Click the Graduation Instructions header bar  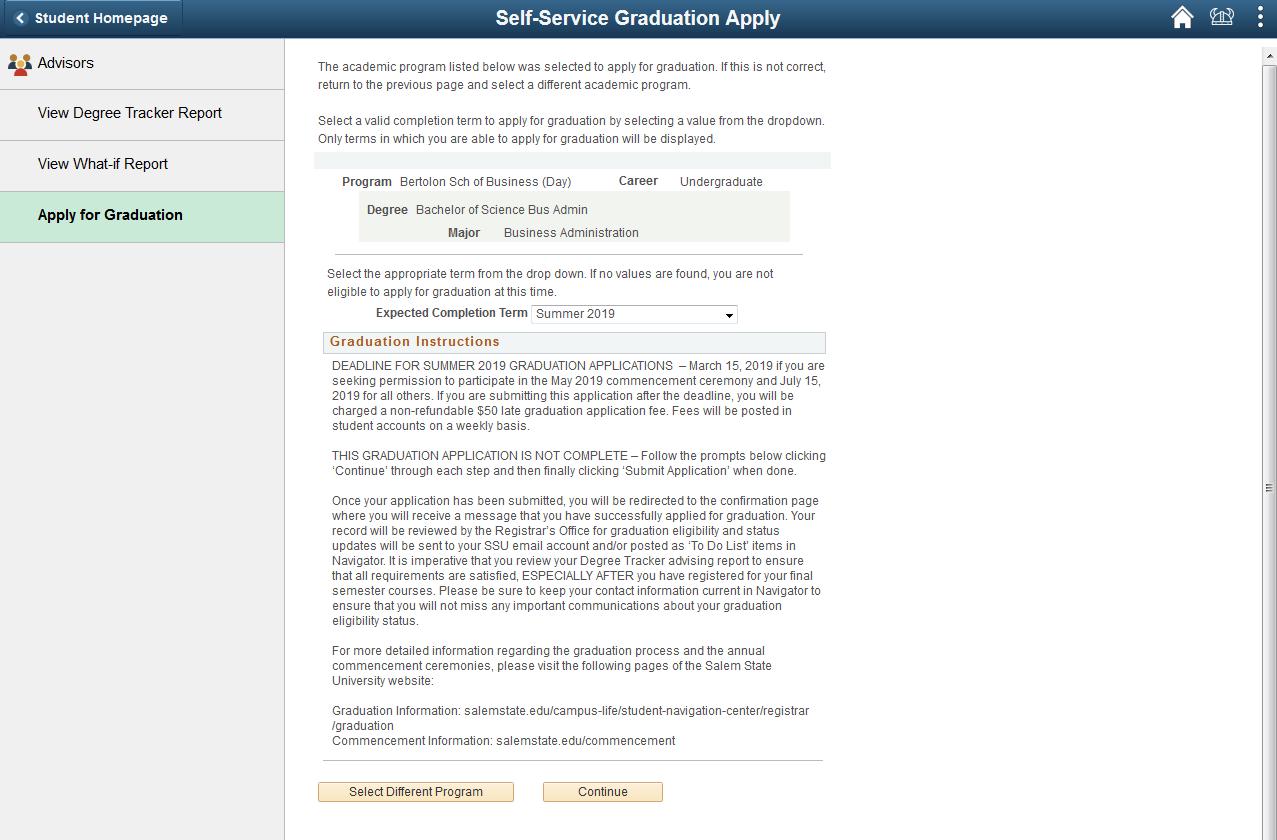tap(574, 342)
